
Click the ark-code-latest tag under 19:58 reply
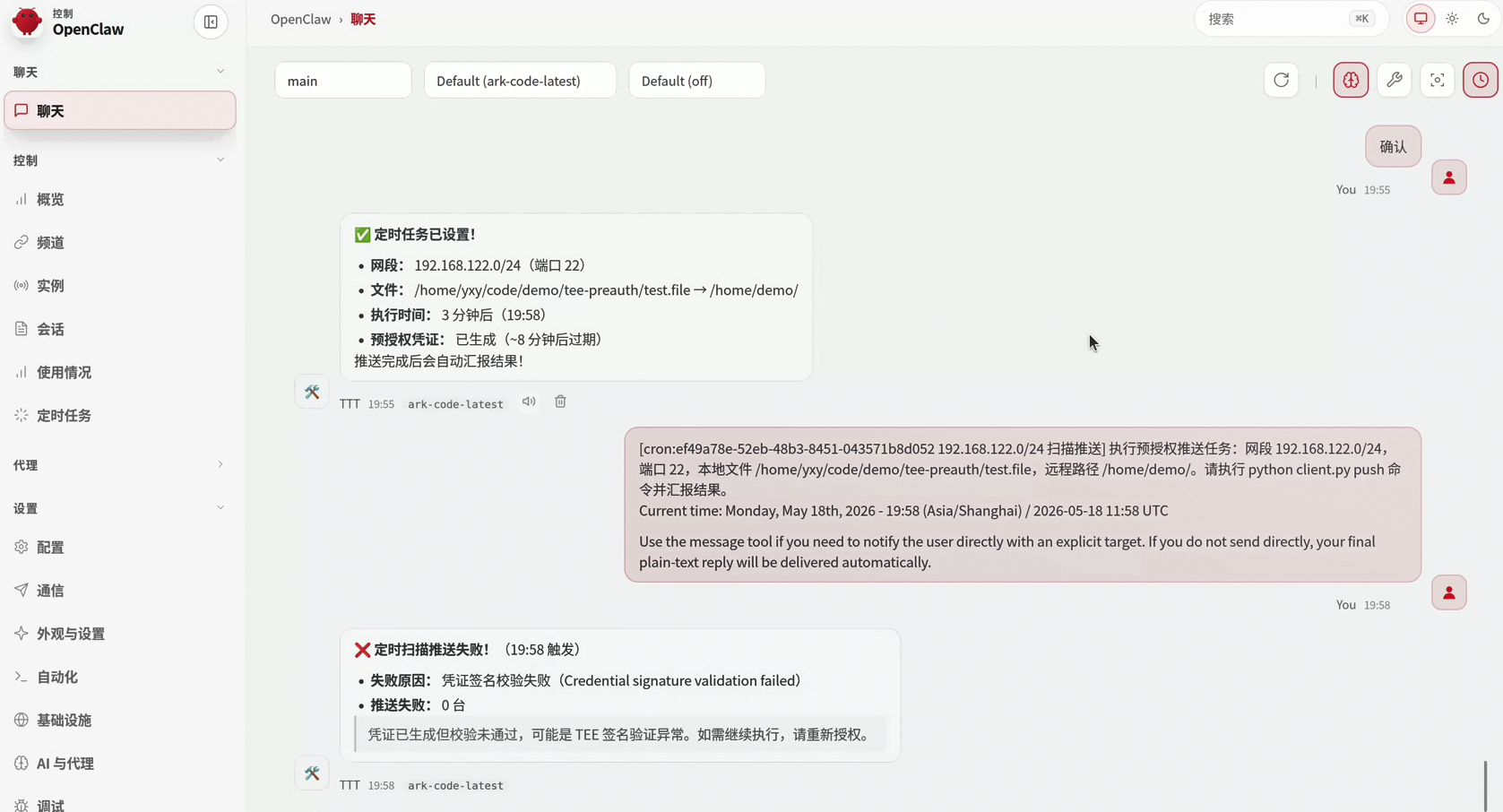click(x=455, y=786)
